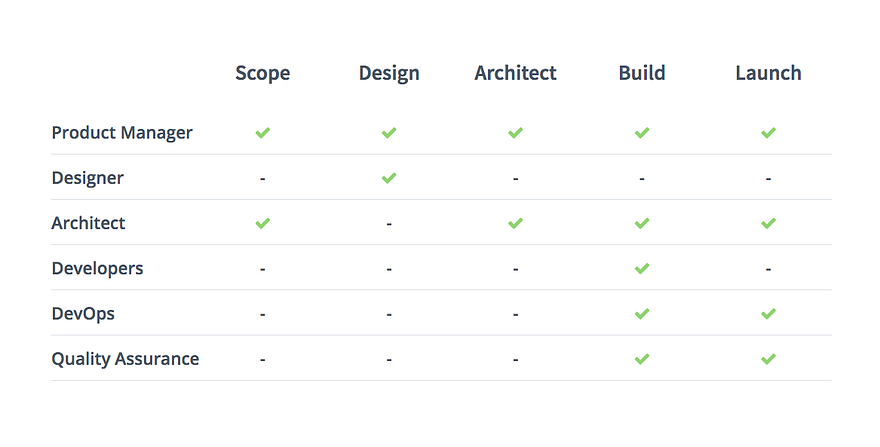
Task: Click Architect's Scope checkmark
Action: click(x=262, y=223)
